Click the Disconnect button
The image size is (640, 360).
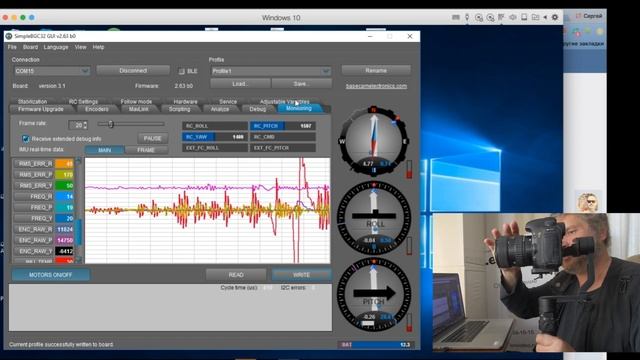pyautogui.click(x=133, y=71)
